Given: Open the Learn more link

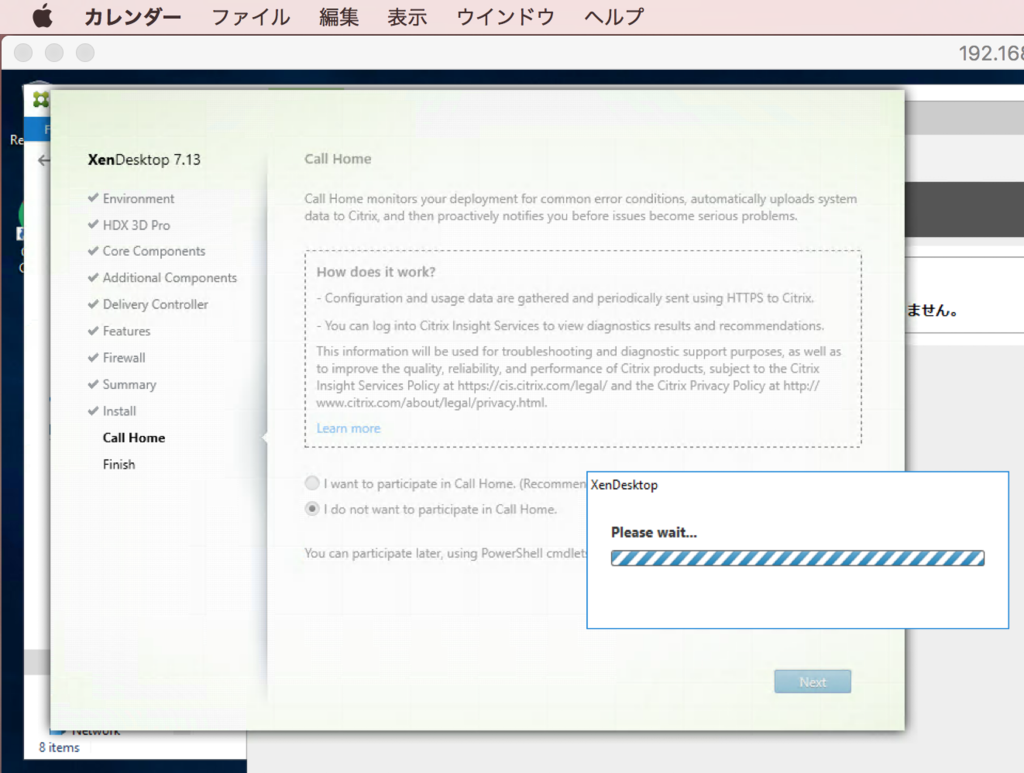Looking at the screenshot, I should [348, 428].
